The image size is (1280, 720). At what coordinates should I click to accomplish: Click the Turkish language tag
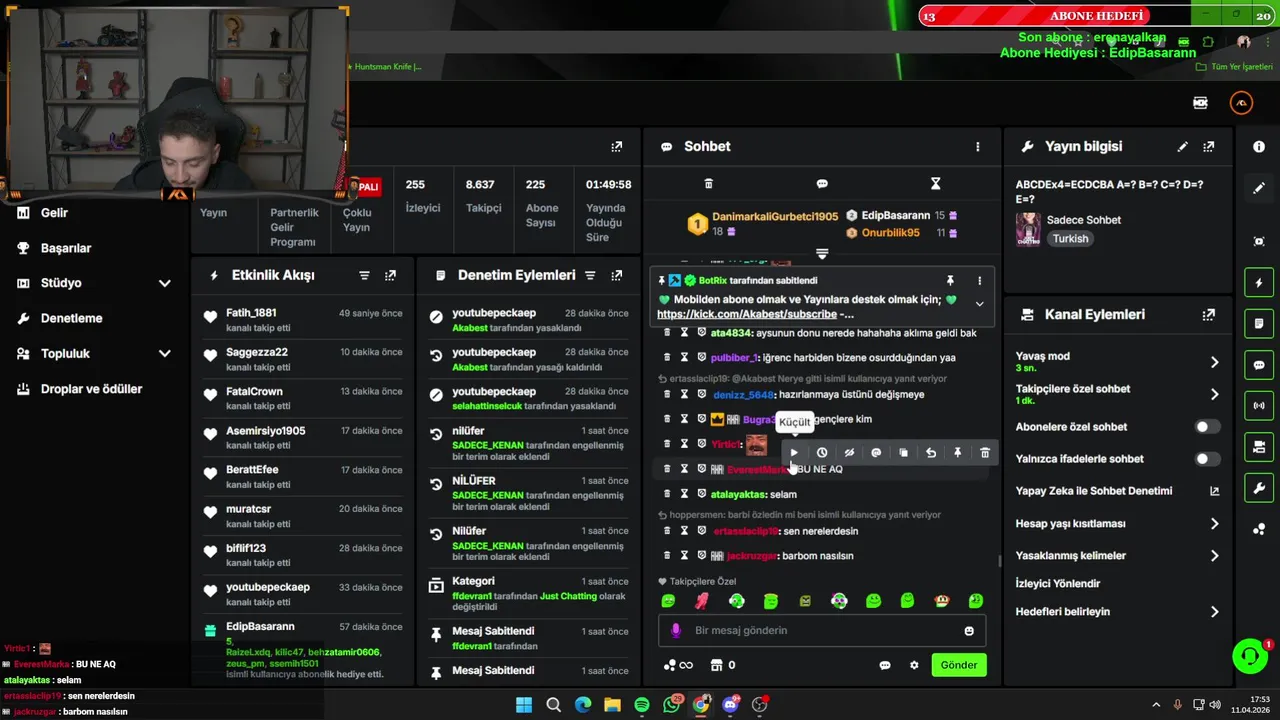pyautogui.click(x=1070, y=239)
